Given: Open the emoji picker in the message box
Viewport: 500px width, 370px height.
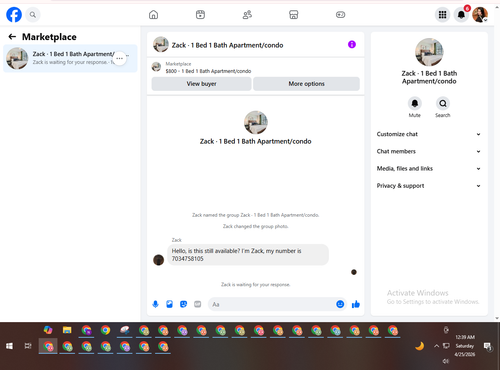Looking at the screenshot, I should pos(340,304).
